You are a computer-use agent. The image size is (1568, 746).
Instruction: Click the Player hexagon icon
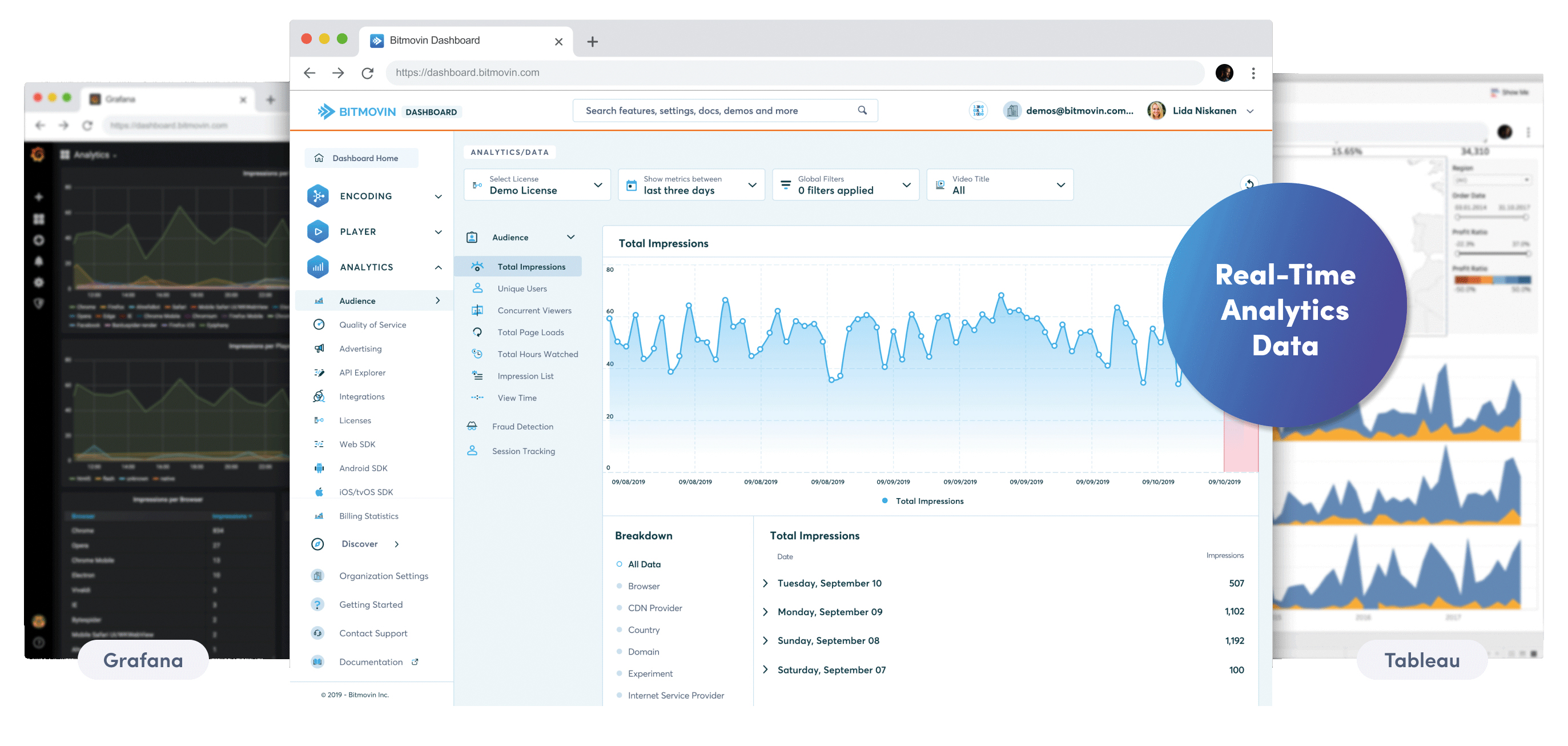point(317,231)
